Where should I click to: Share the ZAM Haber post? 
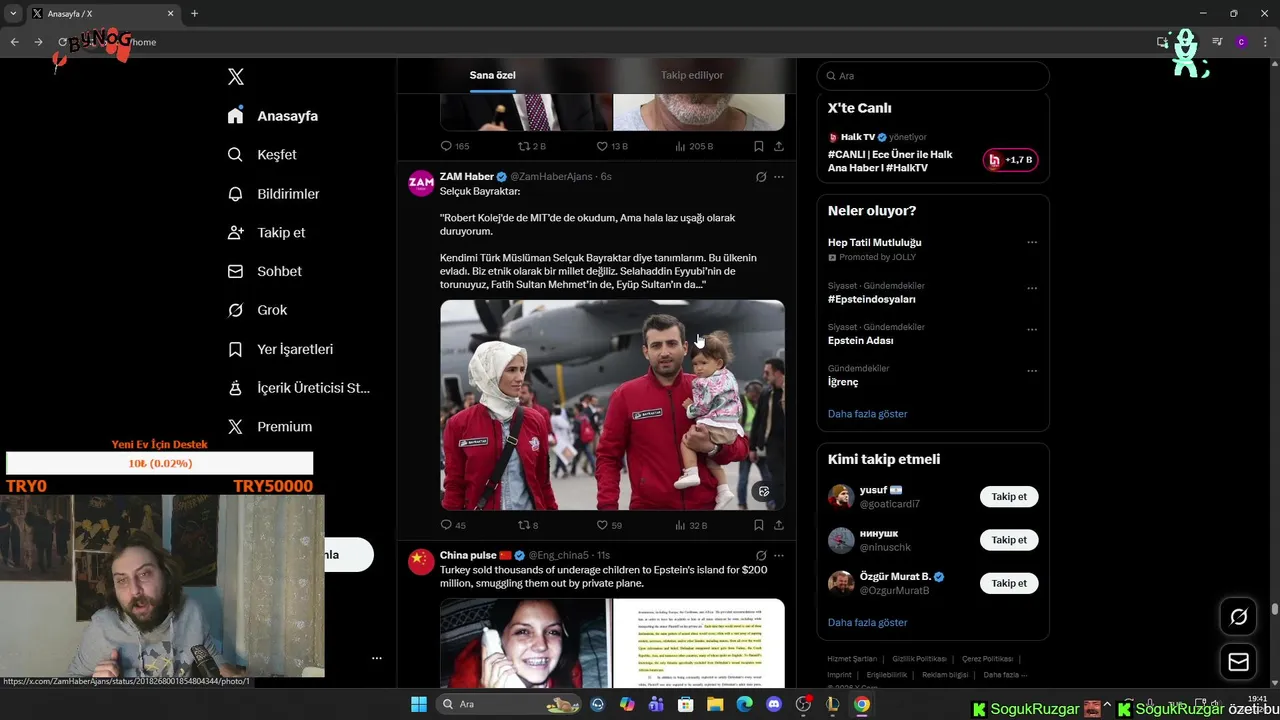tap(779, 525)
